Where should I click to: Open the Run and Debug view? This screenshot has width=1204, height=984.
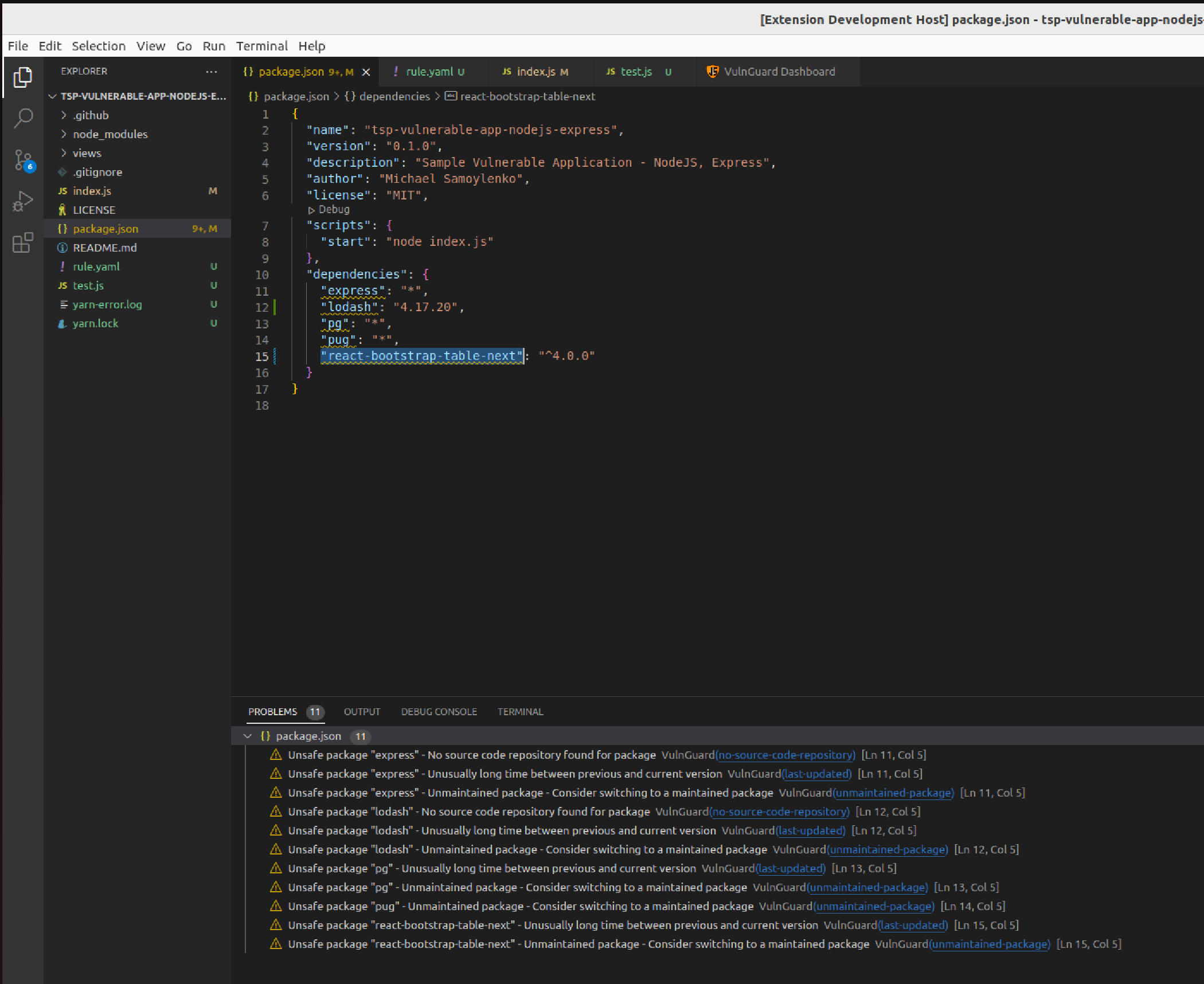coord(23,201)
